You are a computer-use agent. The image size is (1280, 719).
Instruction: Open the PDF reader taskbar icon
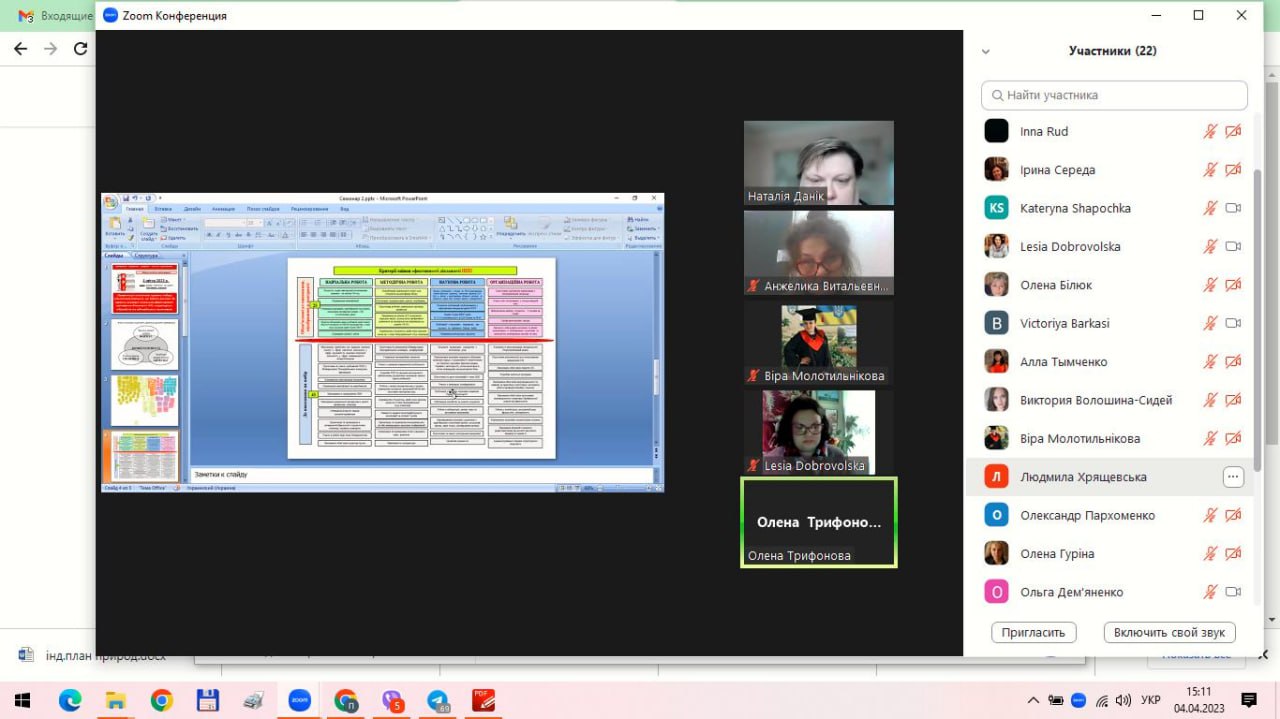pos(484,700)
